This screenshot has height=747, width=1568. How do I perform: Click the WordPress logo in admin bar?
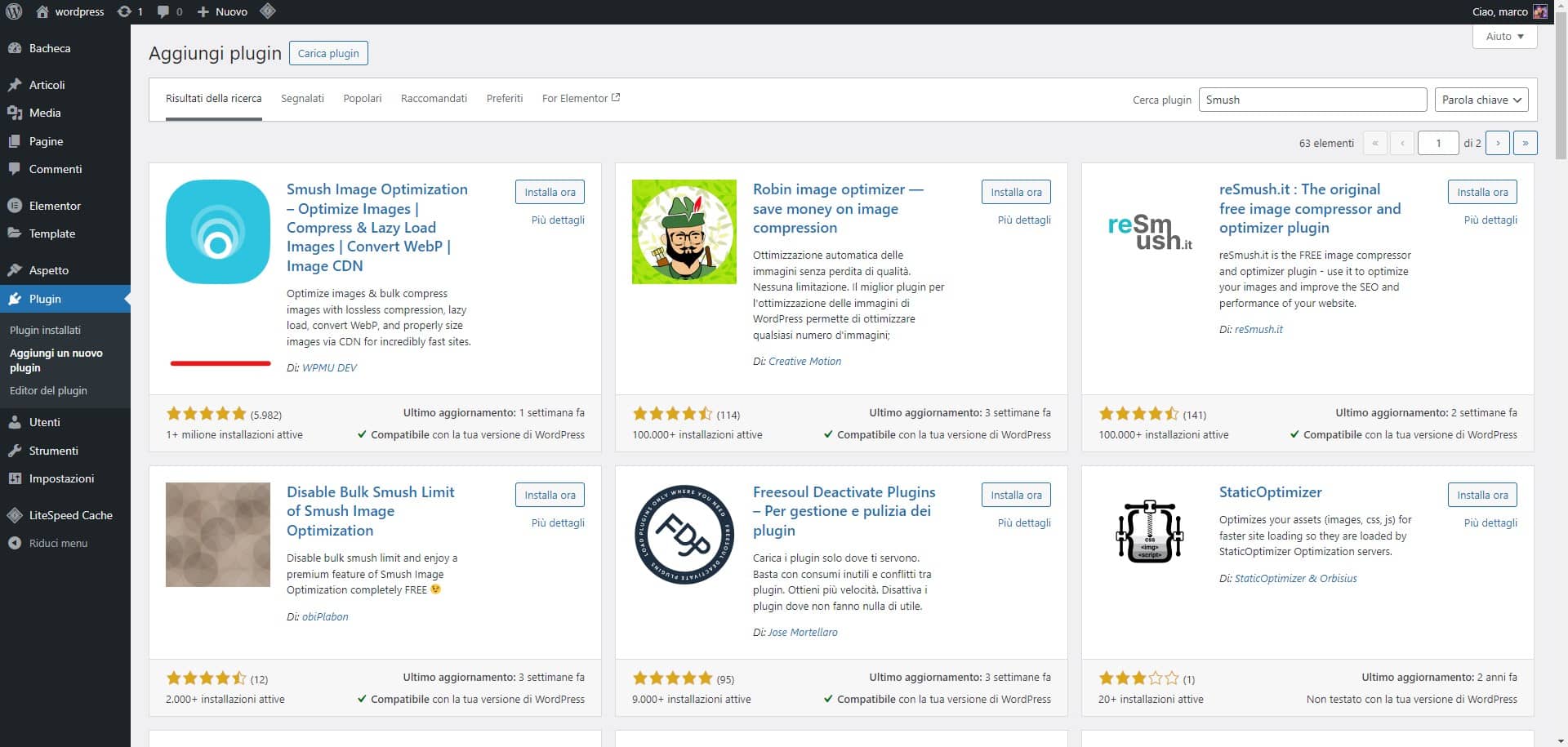(x=14, y=11)
